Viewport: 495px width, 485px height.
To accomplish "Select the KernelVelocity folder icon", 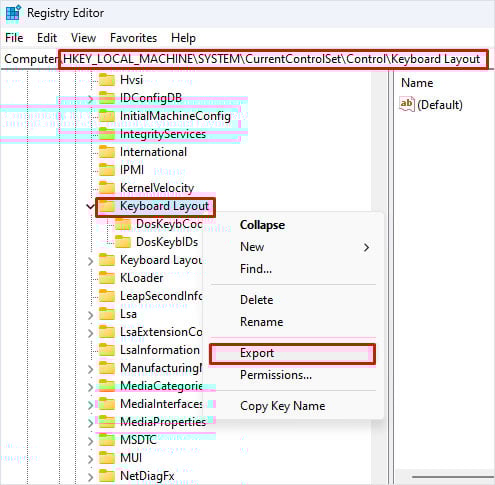I will [107, 188].
